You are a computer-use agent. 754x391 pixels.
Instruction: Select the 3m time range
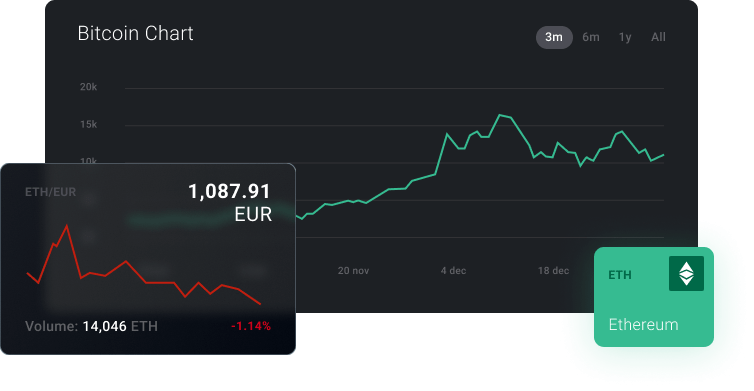tap(554, 37)
